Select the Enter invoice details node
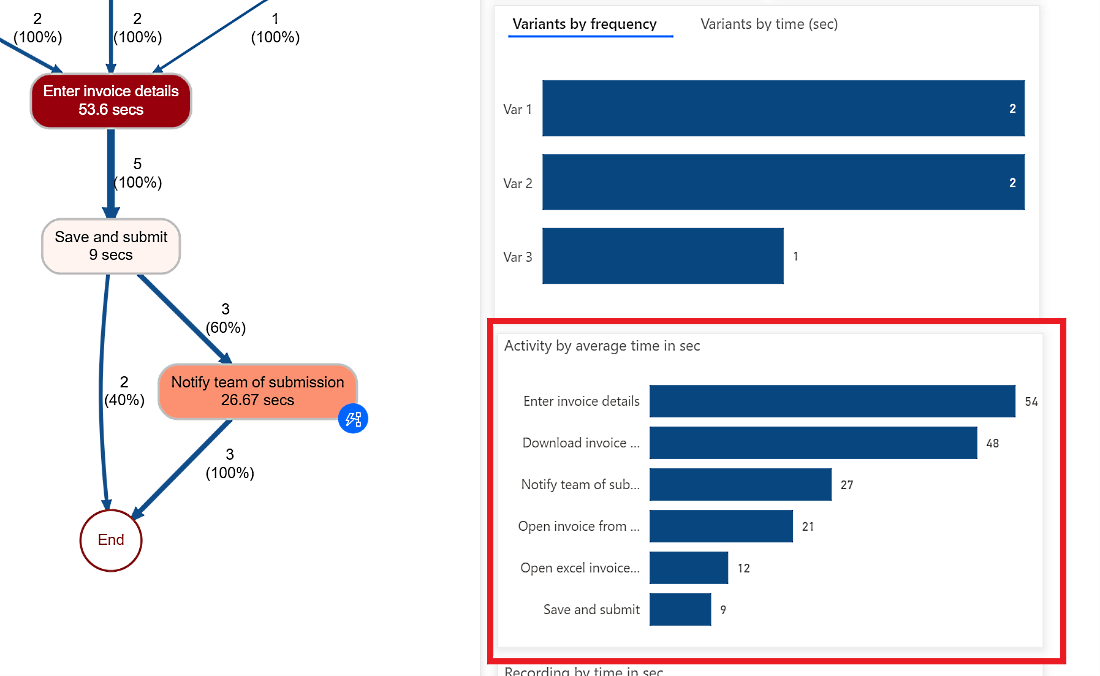1100x676 pixels. [111, 100]
